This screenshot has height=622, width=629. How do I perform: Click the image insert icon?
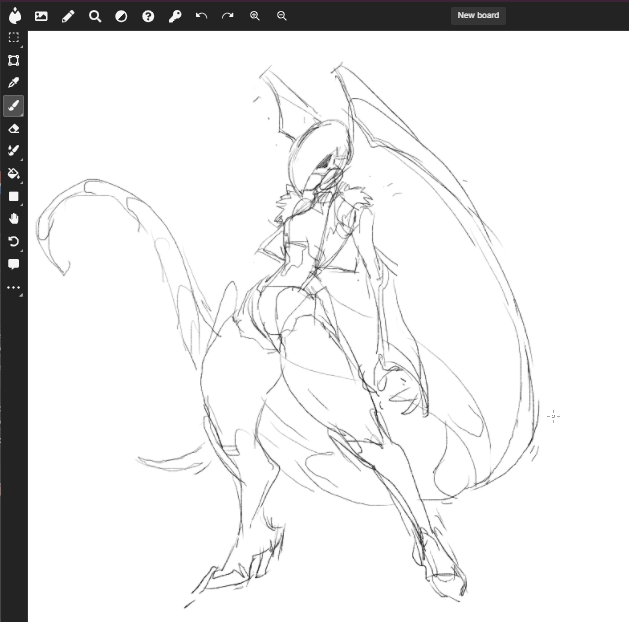click(41, 16)
